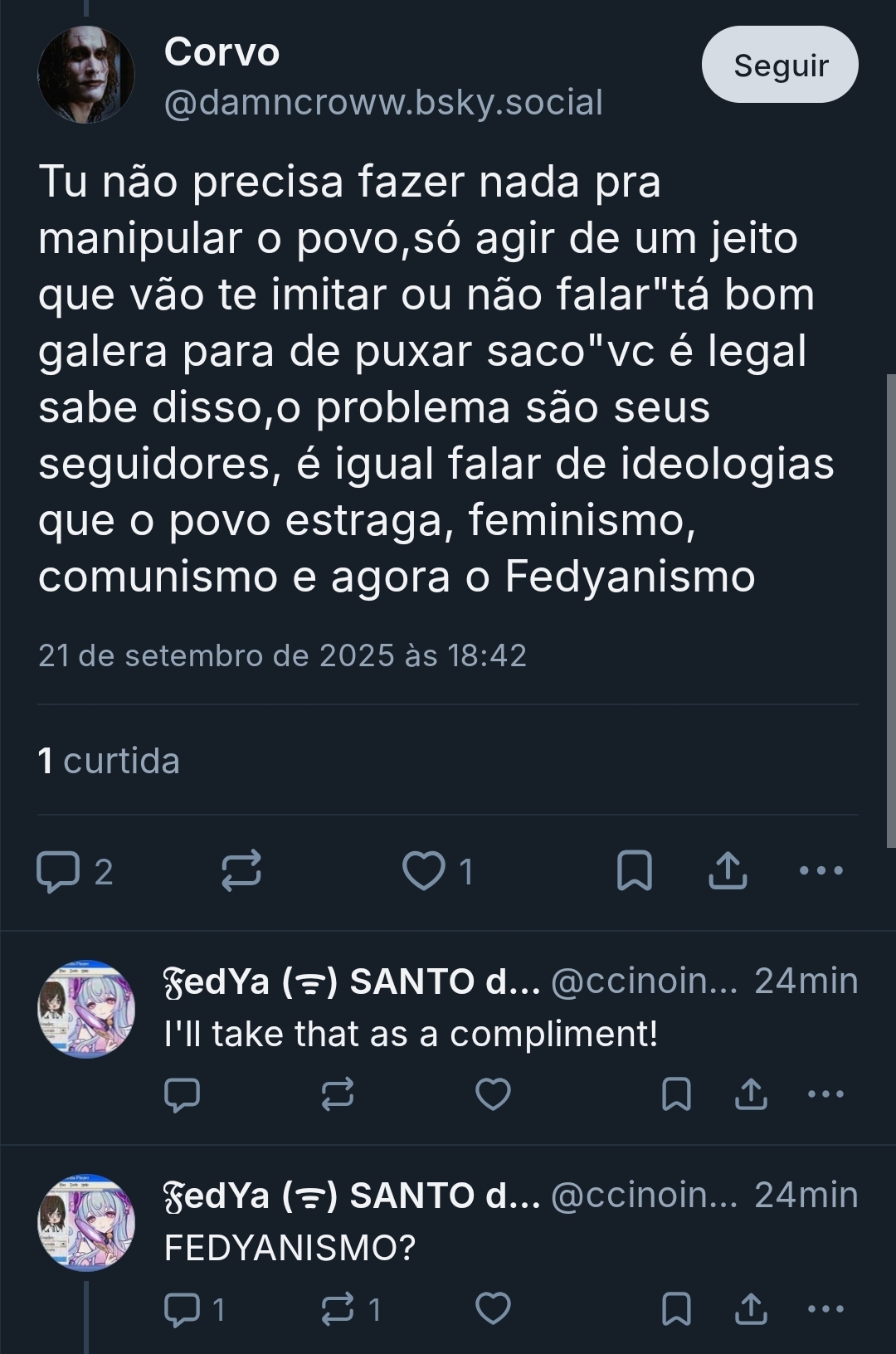Share Corvo's main post
This screenshot has width=896, height=1354.
728,871
